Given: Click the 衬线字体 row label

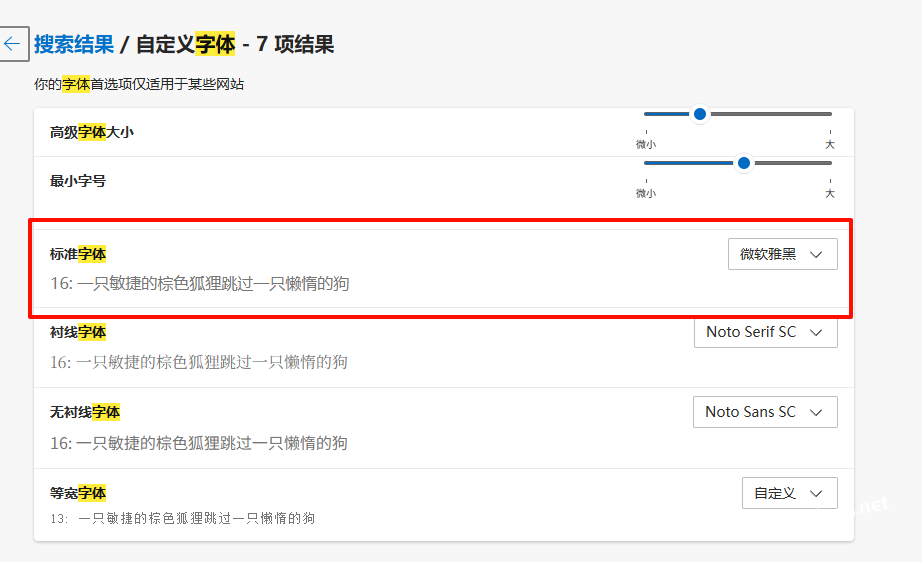Looking at the screenshot, I should [78, 332].
